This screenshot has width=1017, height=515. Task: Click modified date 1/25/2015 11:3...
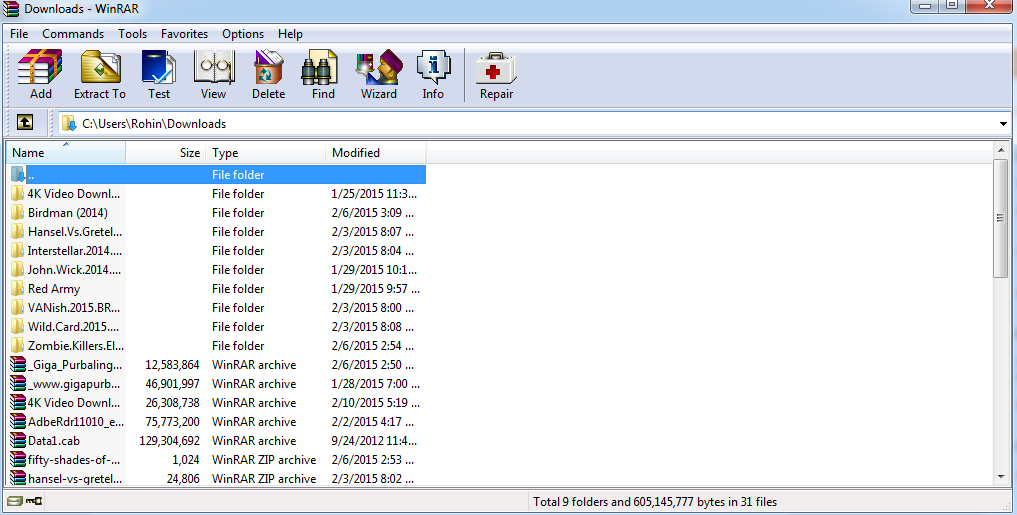(374, 194)
